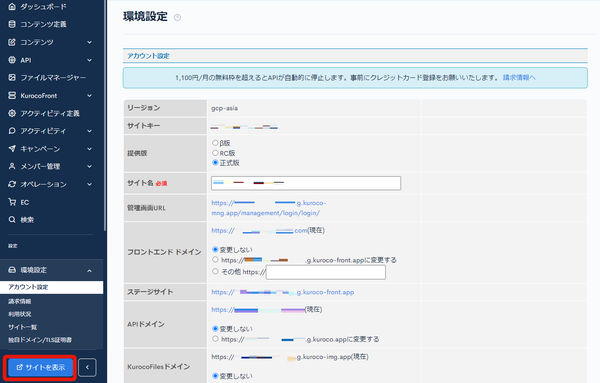Collapse the 環境設定 menu chevron
600x383 pixels.
coord(89,271)
